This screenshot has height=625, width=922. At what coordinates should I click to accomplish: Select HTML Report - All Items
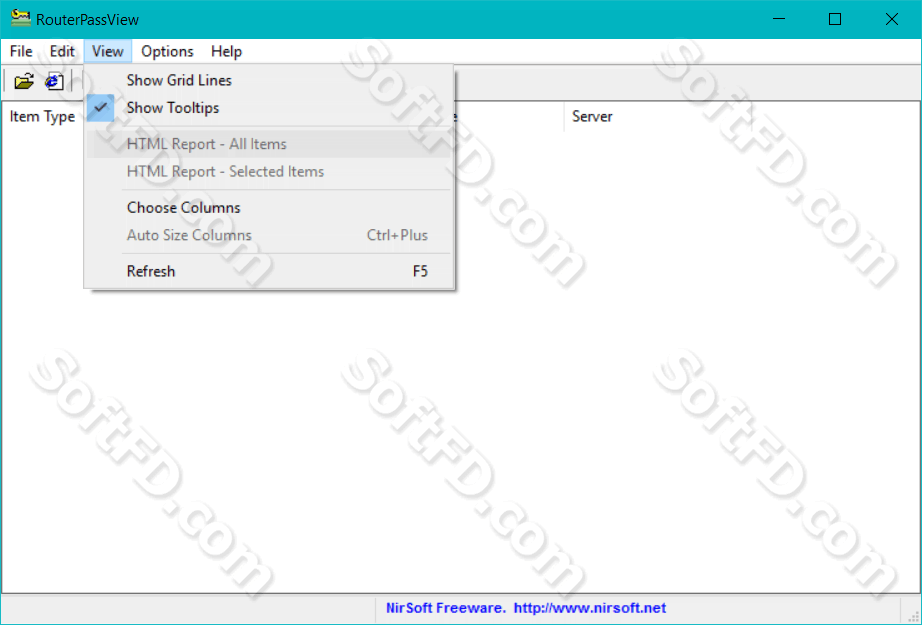270,144
